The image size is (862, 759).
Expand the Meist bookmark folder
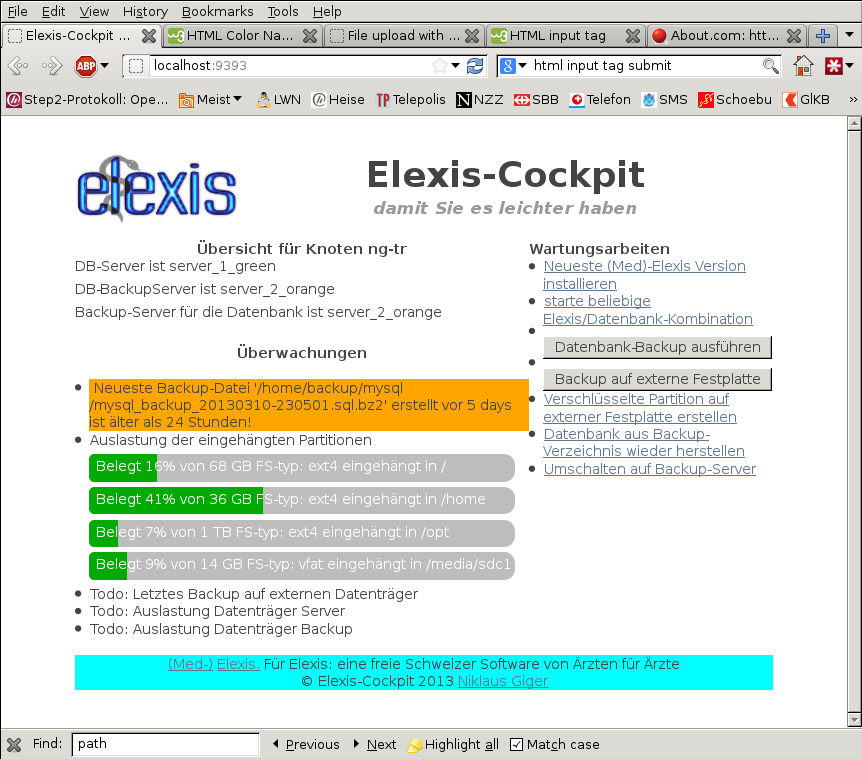[211, 99]
